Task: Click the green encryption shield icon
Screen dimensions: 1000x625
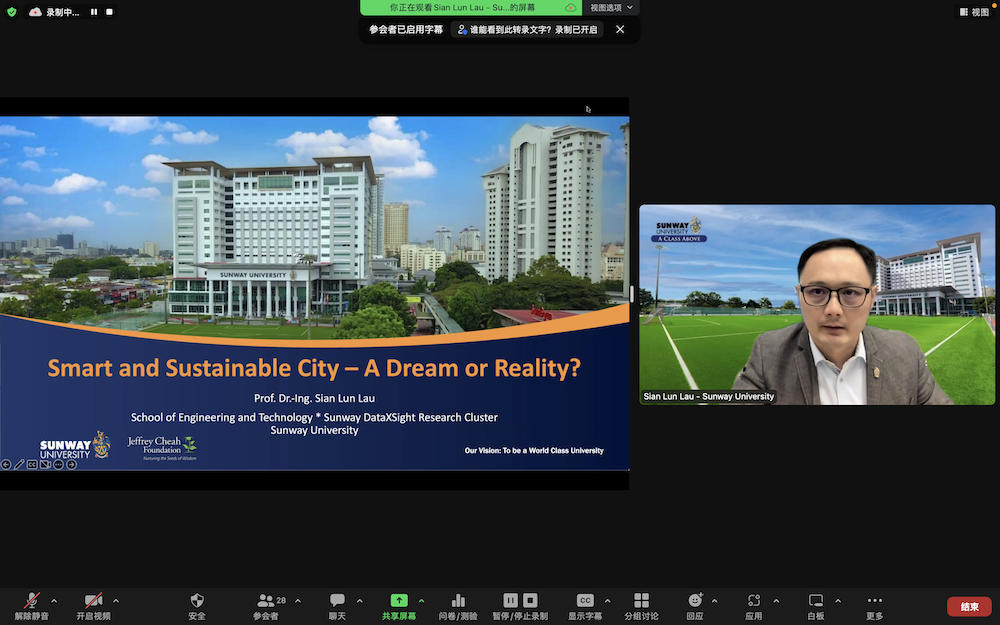Action: (11, 11)
